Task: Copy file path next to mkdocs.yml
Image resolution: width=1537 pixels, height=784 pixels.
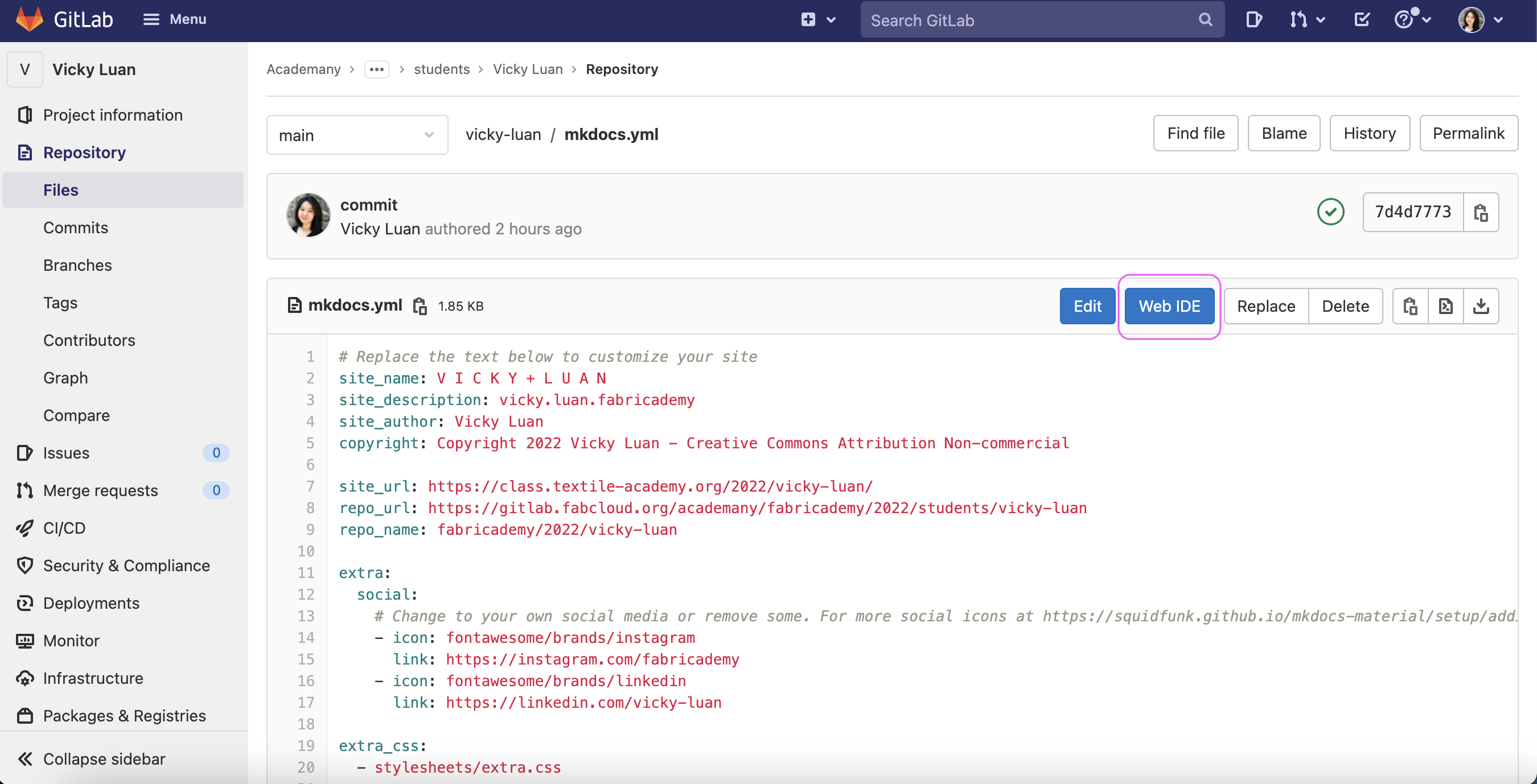Action: click(420, 306)
